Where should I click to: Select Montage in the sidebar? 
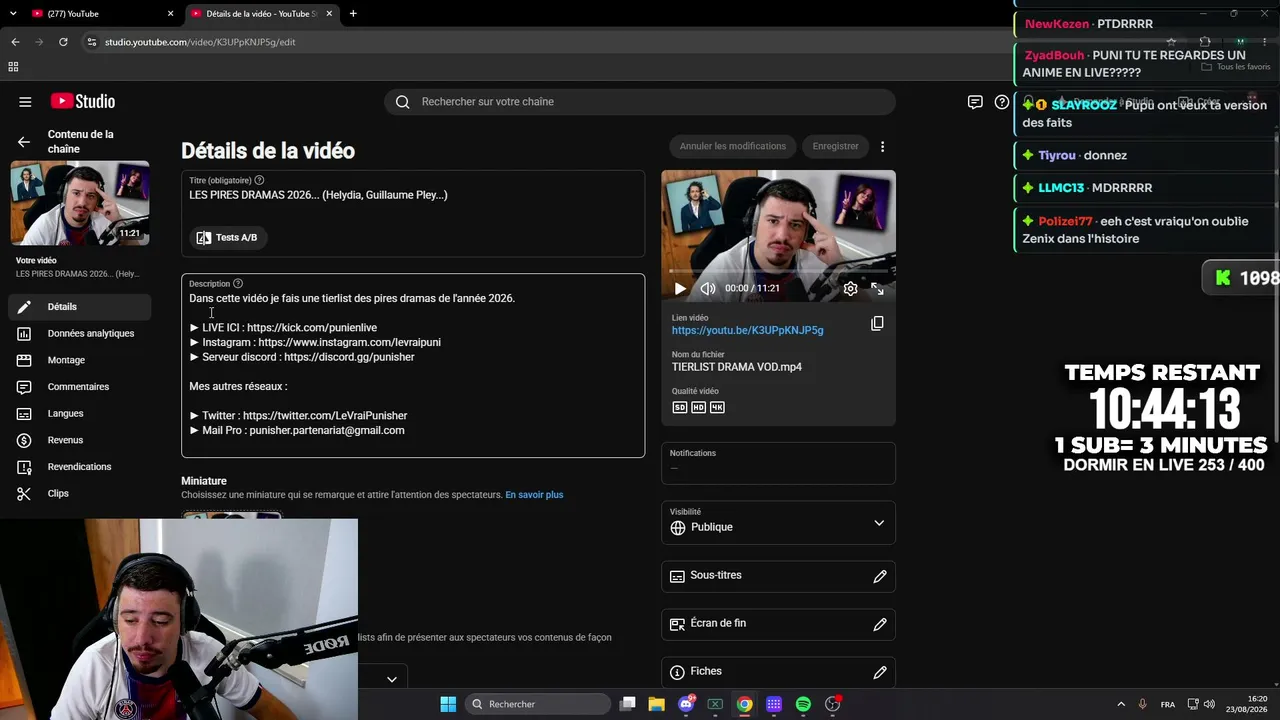pyautogui.click(x=80, y=360)
